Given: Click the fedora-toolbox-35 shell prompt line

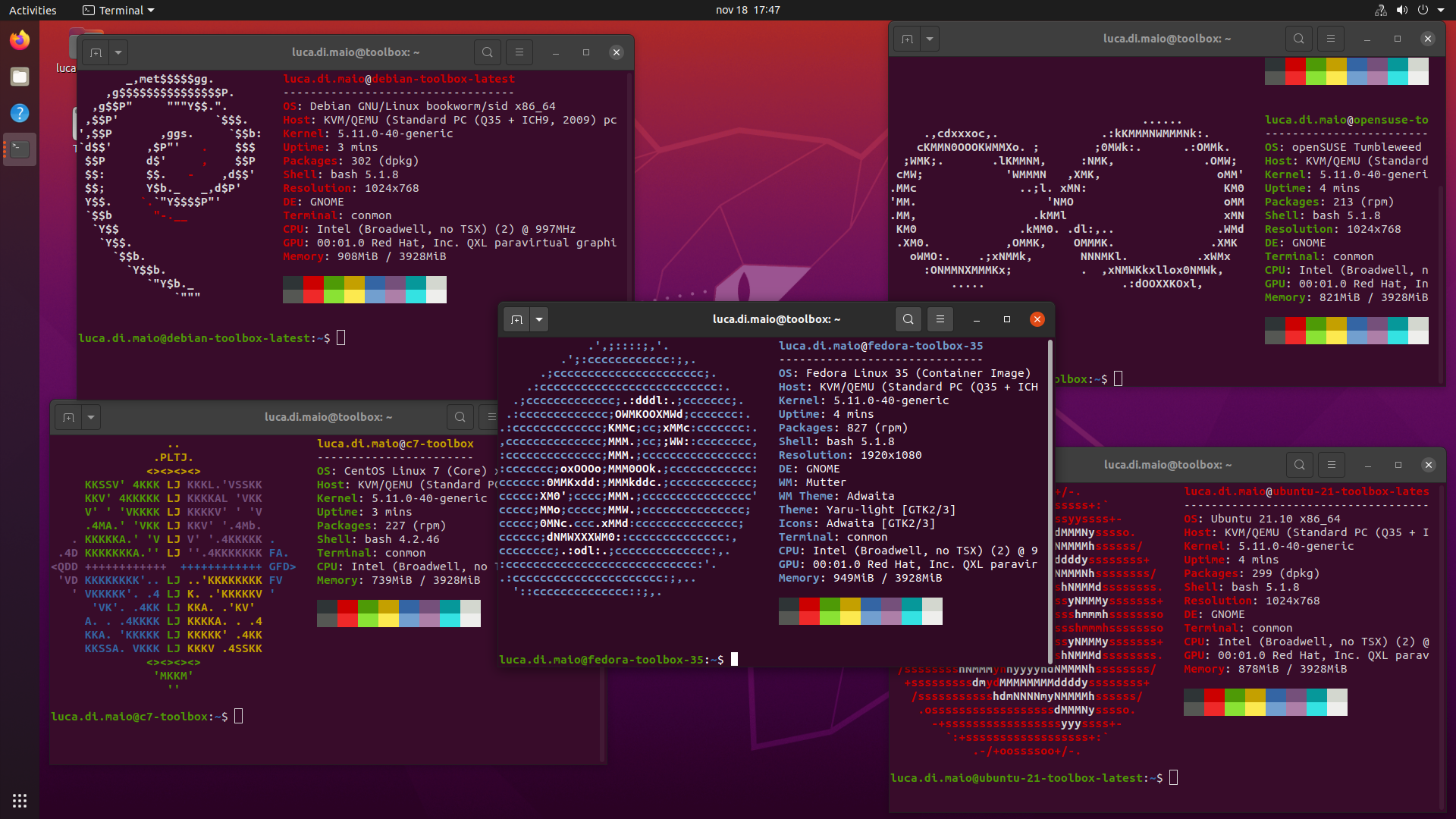Looking at the screenshot, I should pyautogui.click(x=619, y=660).
